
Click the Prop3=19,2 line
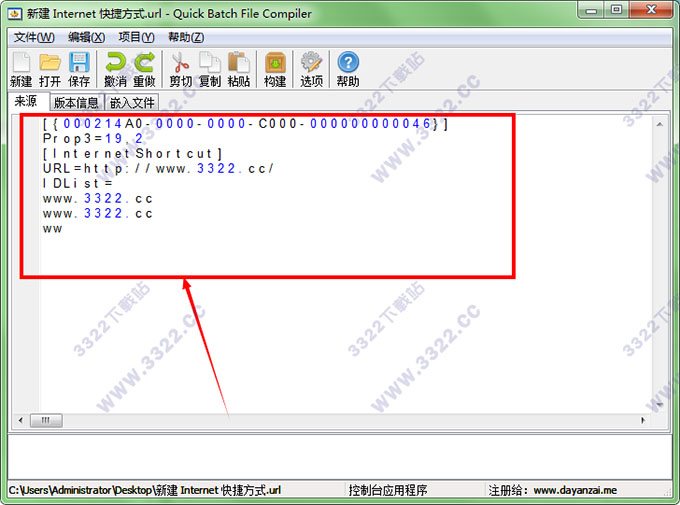click(93, 138)
